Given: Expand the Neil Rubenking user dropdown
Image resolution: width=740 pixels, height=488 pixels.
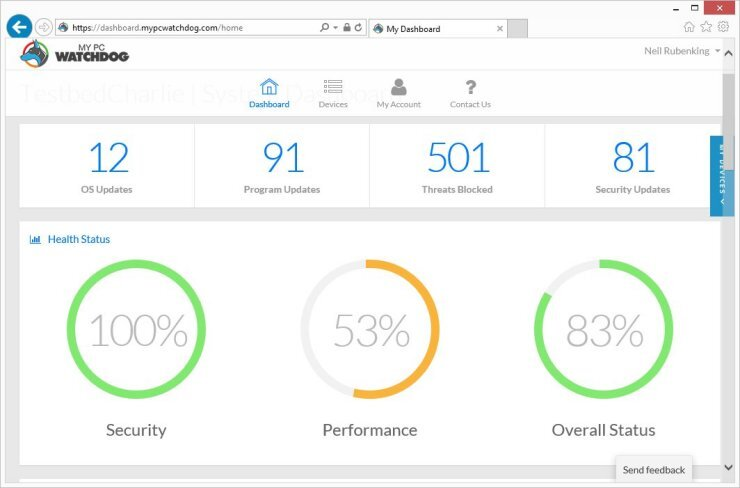Looking at the screenshot, I should 684,51.
